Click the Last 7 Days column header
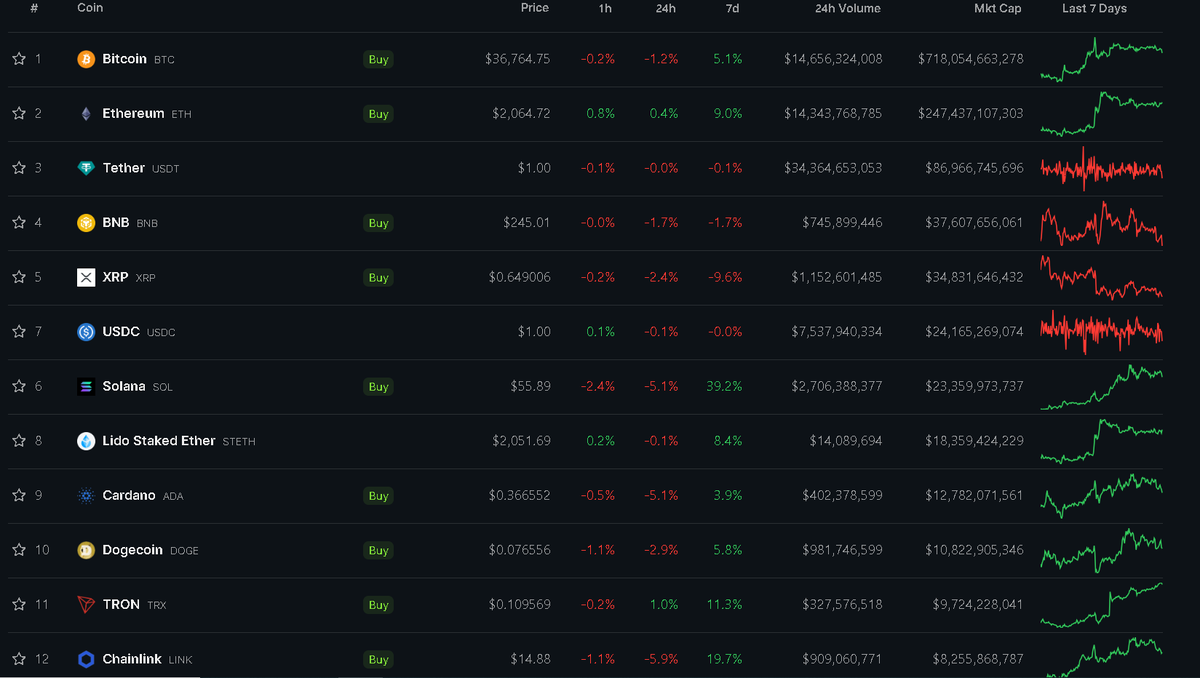1200x678 pixels. click(x=1094, y=8)
